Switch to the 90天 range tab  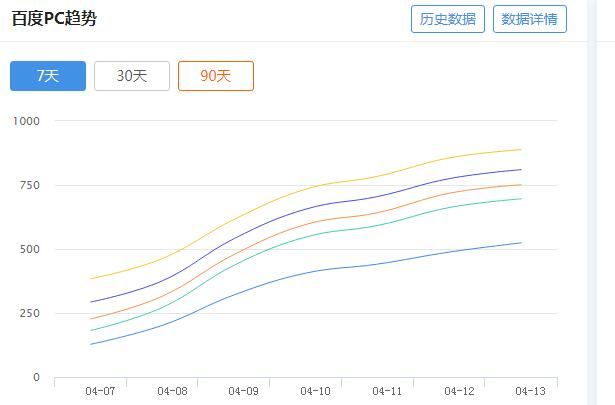(x=216, y=76)
